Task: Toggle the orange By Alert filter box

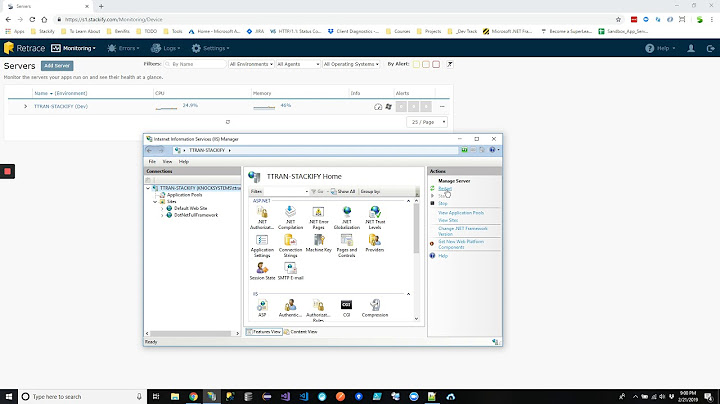Action: (x=426, y=64)
